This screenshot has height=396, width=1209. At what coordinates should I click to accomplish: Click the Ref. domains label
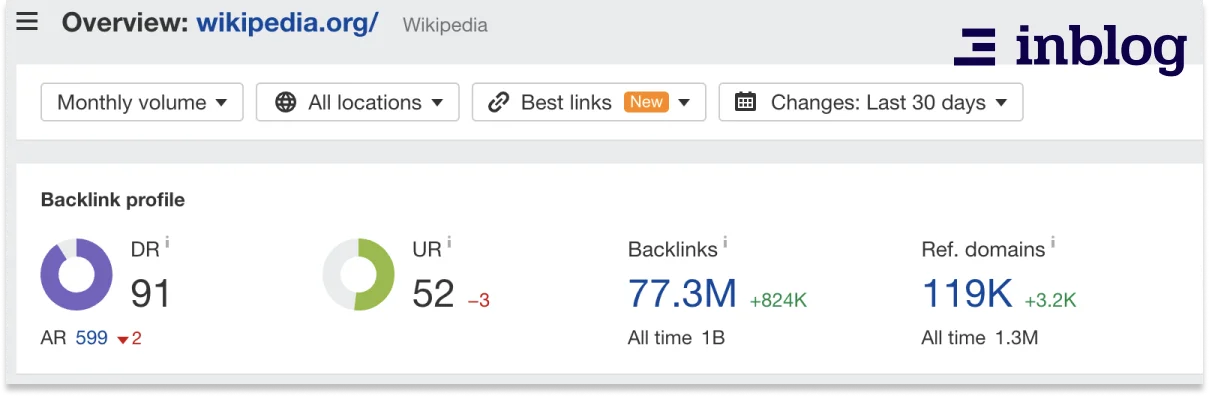[x=983, y=249]
